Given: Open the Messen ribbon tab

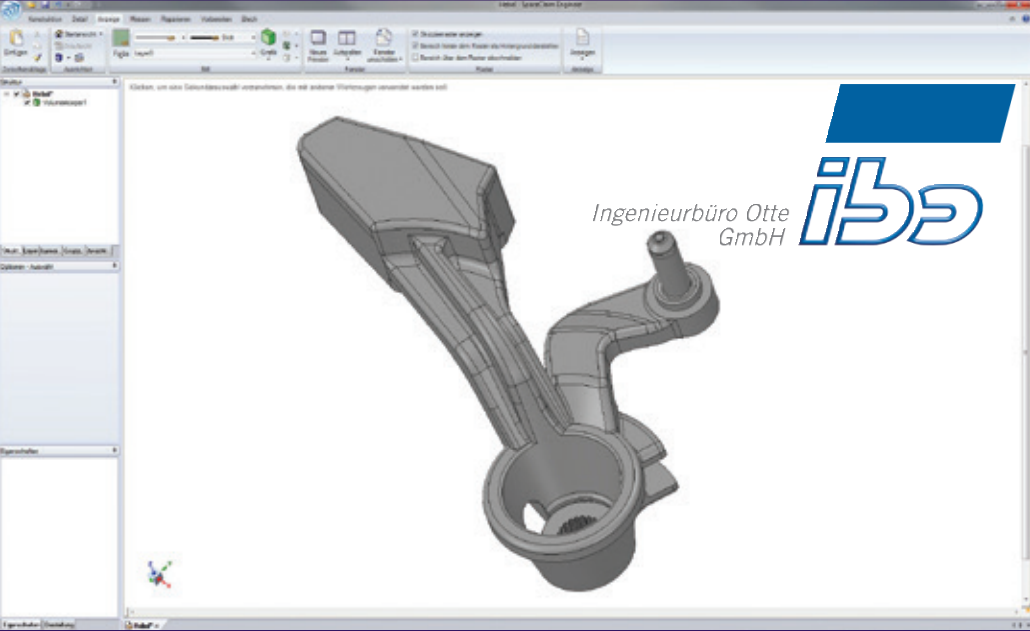Looking at the screenshot, I should [x=141, y=19].
